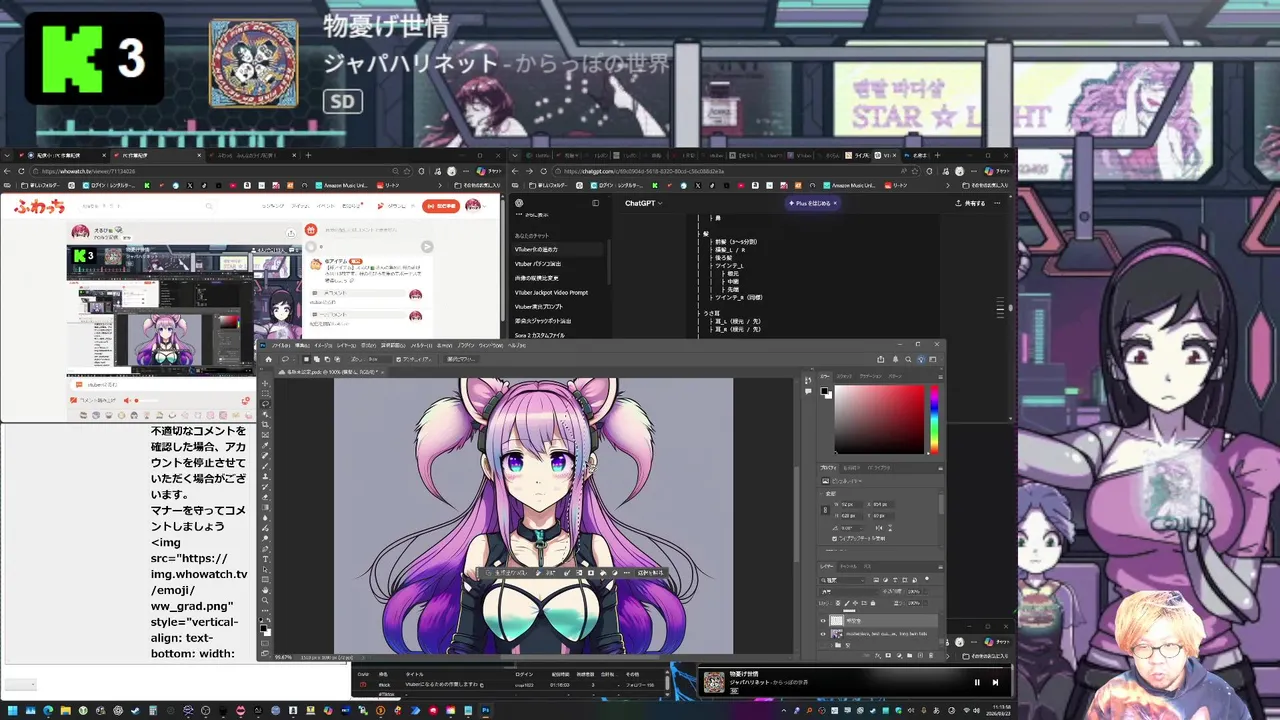
Task: Toggle the checkbox in Properties transform section
Action: [834, 538]
